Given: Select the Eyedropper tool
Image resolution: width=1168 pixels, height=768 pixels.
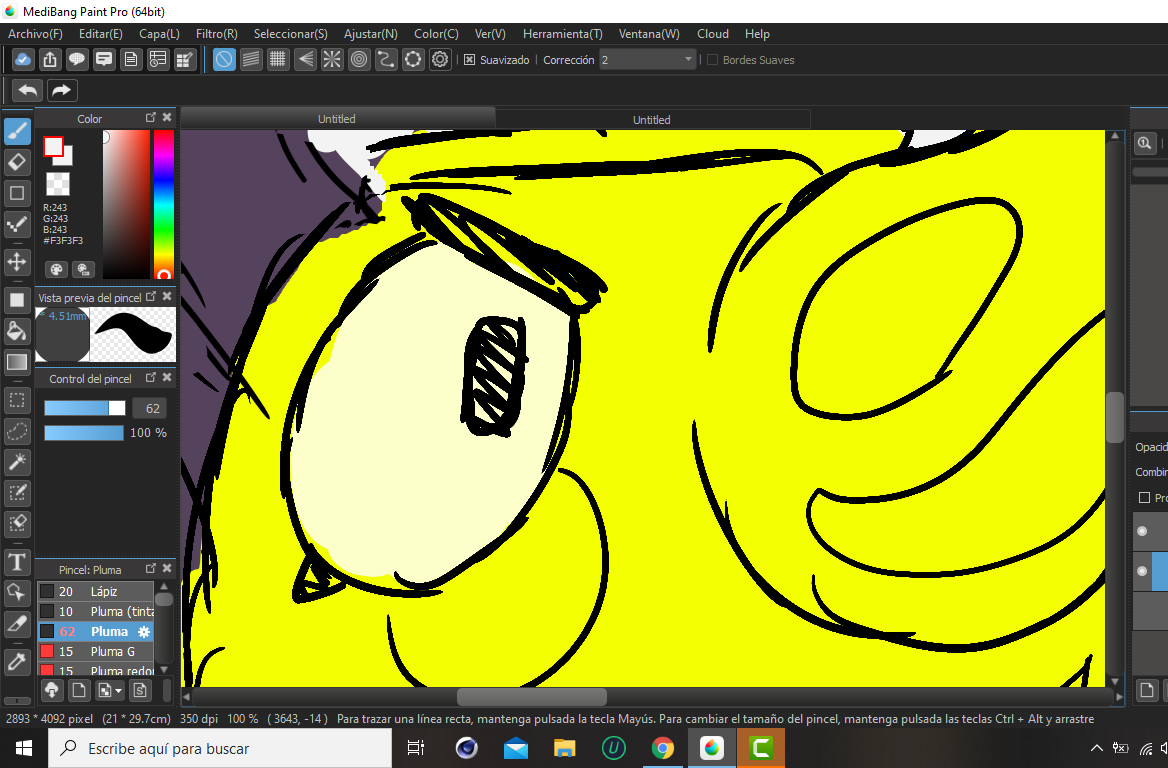Looking at the screenshot, I should [x=17, y=661].
